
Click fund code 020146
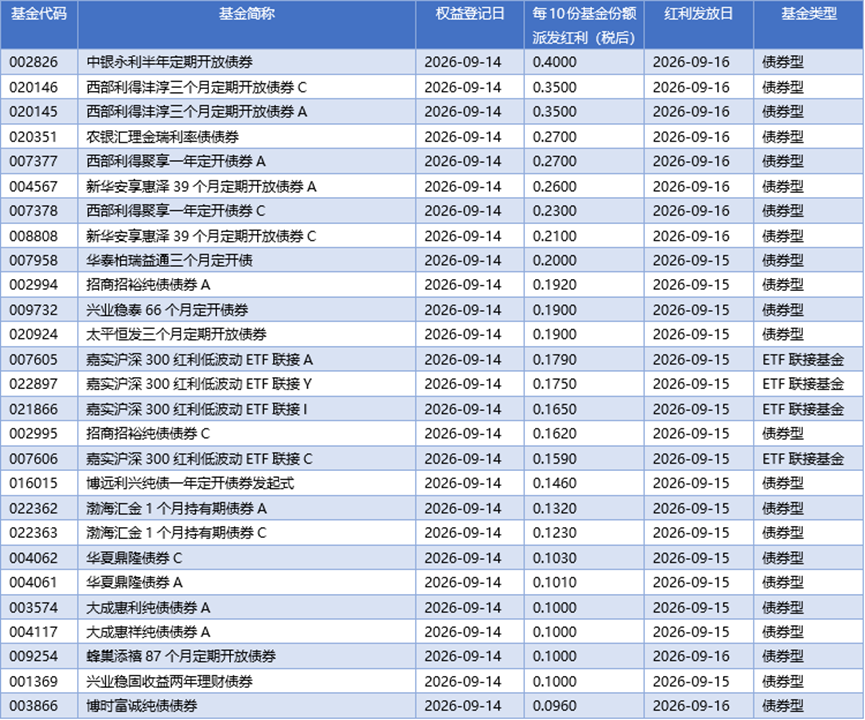coord(33,87)
